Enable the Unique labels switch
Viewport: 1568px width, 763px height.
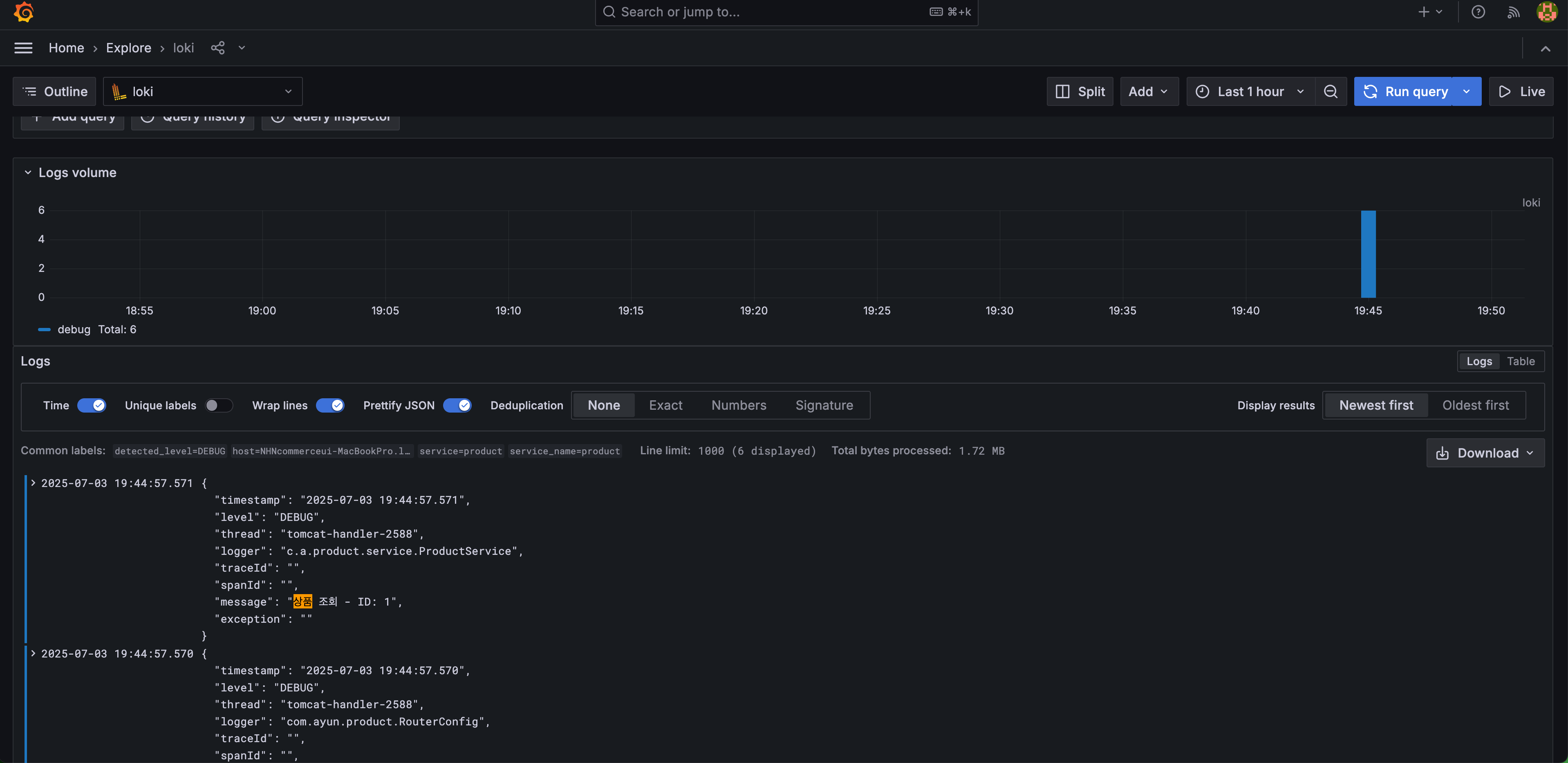[219, 405]
